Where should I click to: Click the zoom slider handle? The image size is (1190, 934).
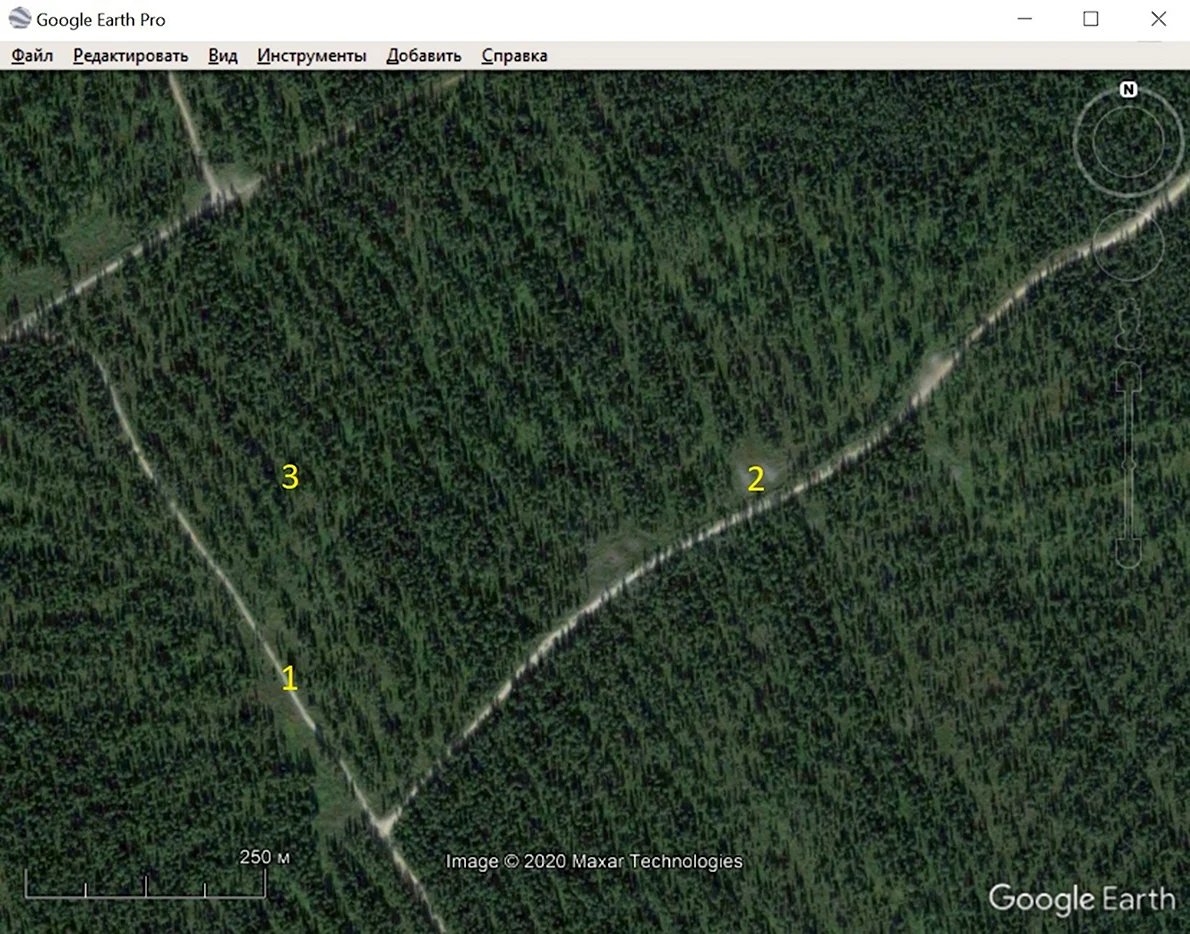point(1129,464)
